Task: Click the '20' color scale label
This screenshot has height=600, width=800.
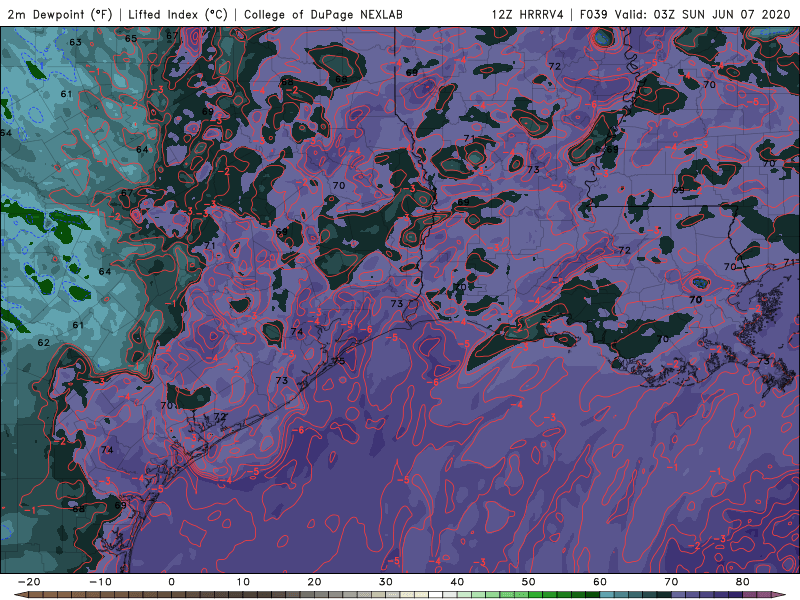Action: (314, 582)
